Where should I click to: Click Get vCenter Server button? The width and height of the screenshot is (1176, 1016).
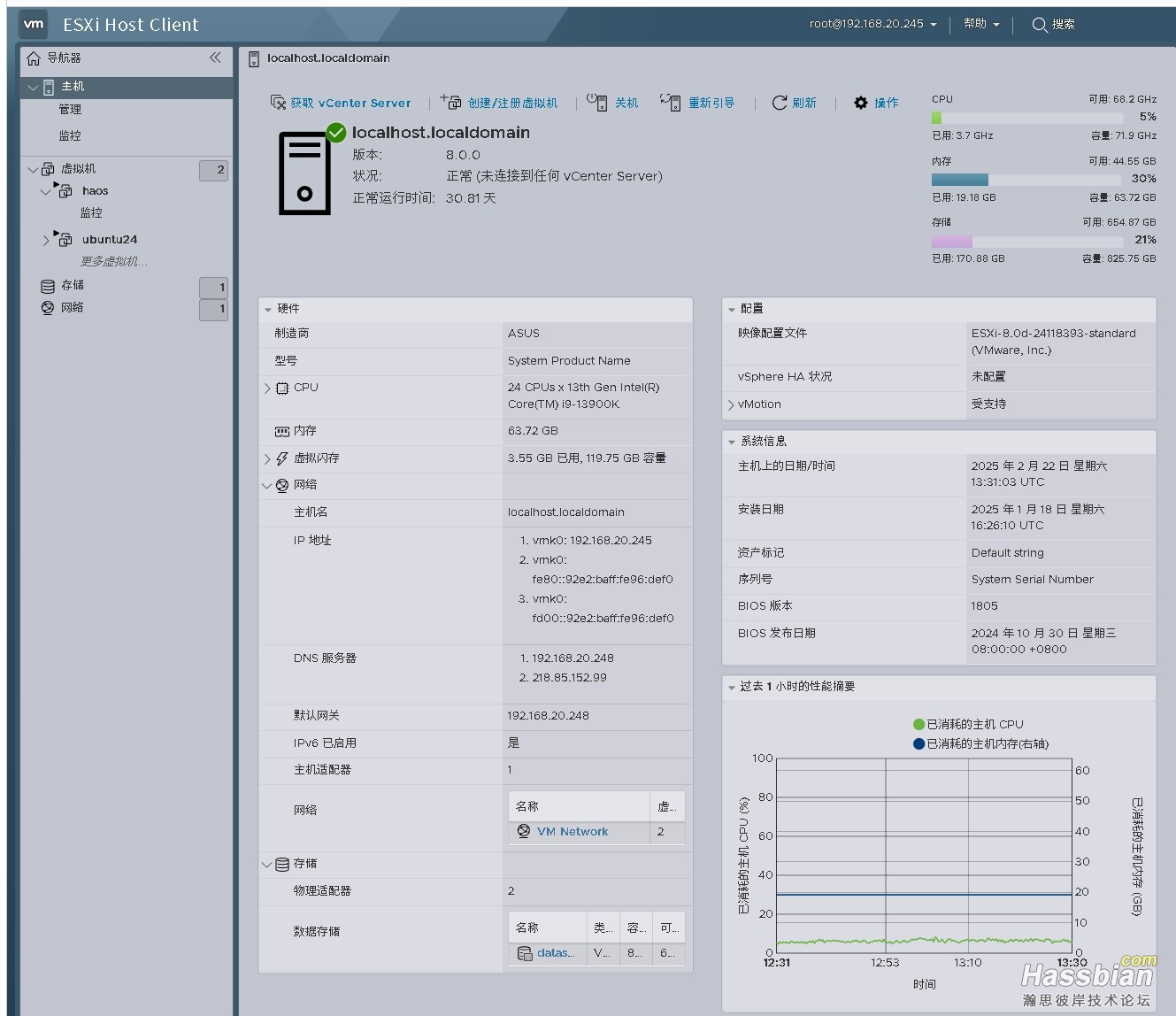341,103
